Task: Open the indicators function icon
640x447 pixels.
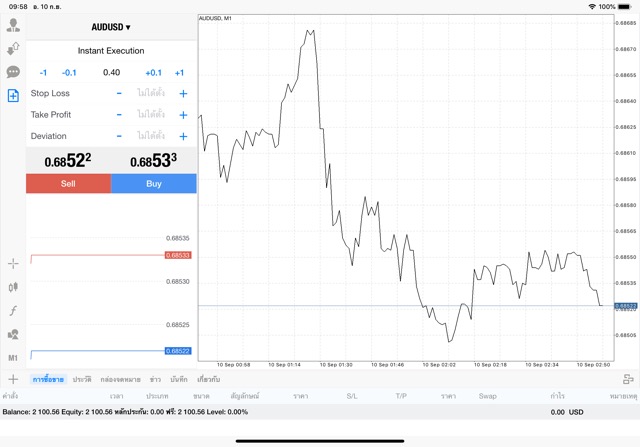Action: coord(13,311)
